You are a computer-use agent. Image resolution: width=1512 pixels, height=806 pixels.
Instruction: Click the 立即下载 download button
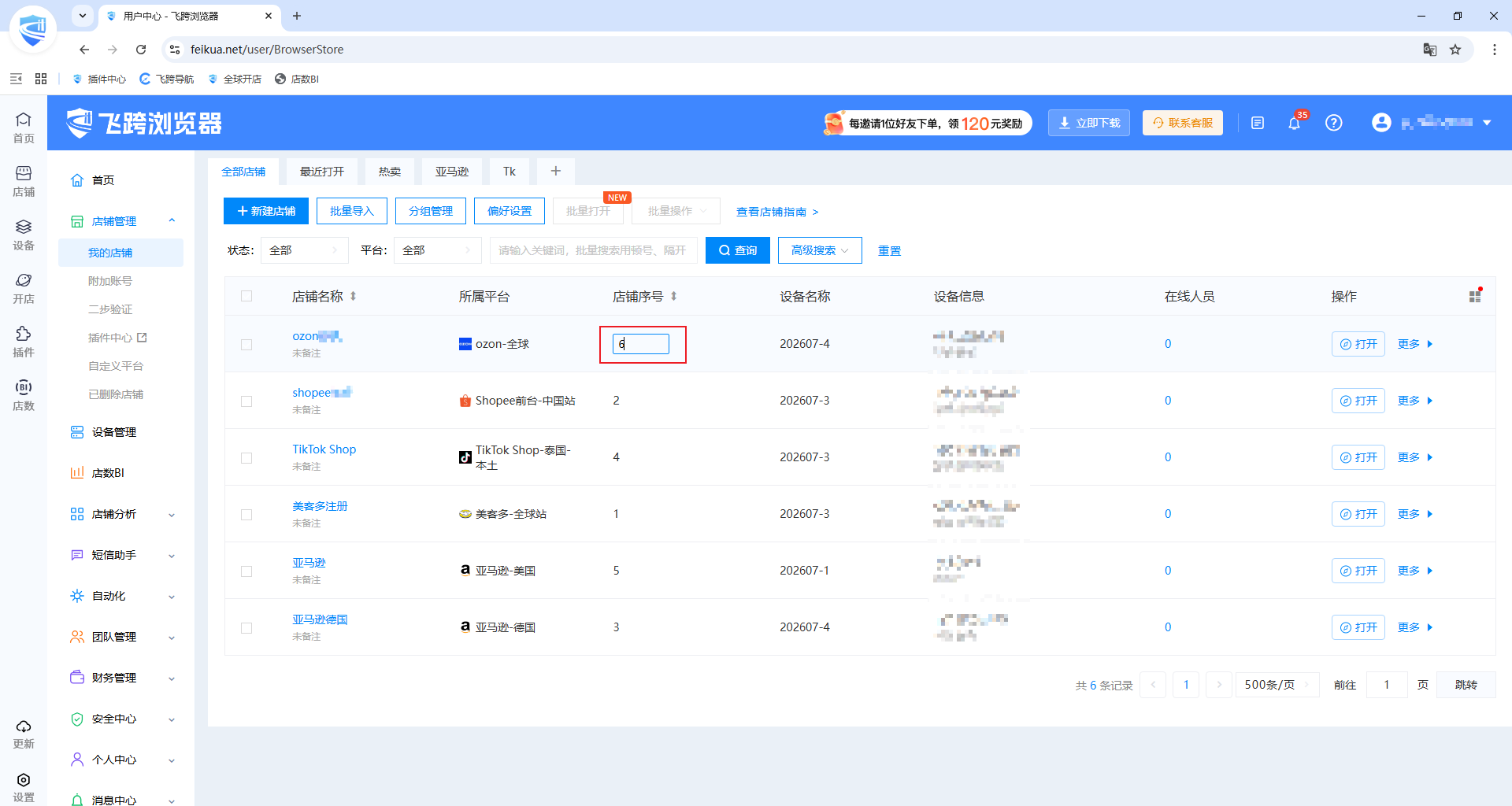(1089, 123)
